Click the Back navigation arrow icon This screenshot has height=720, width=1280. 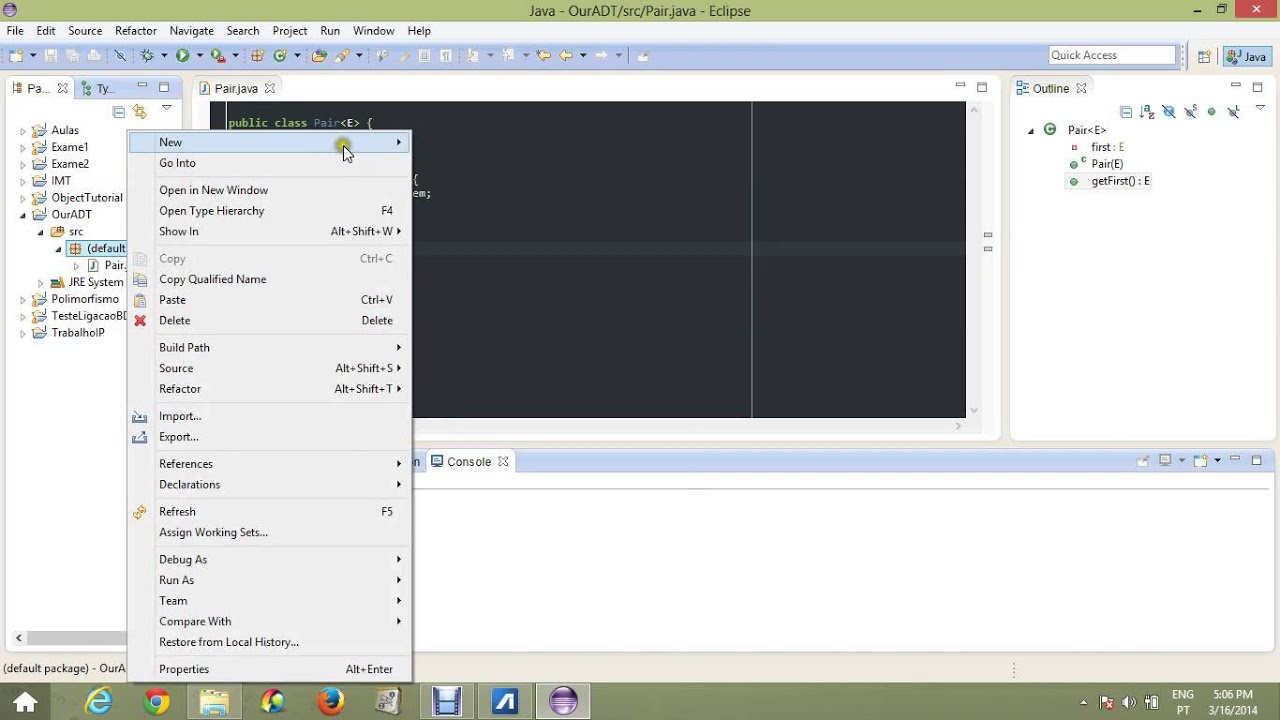566,56
